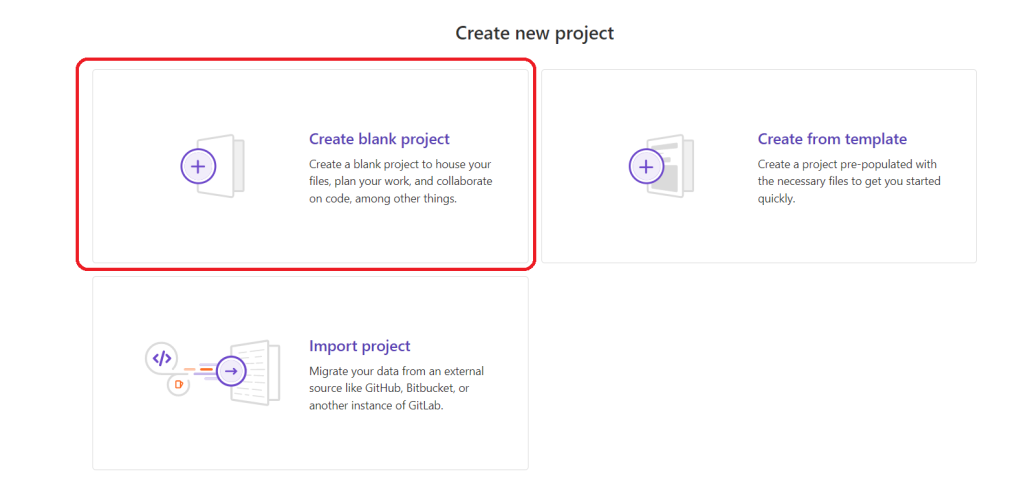Click the orange dashed transfer lines in Import illustration

(199, 370)
